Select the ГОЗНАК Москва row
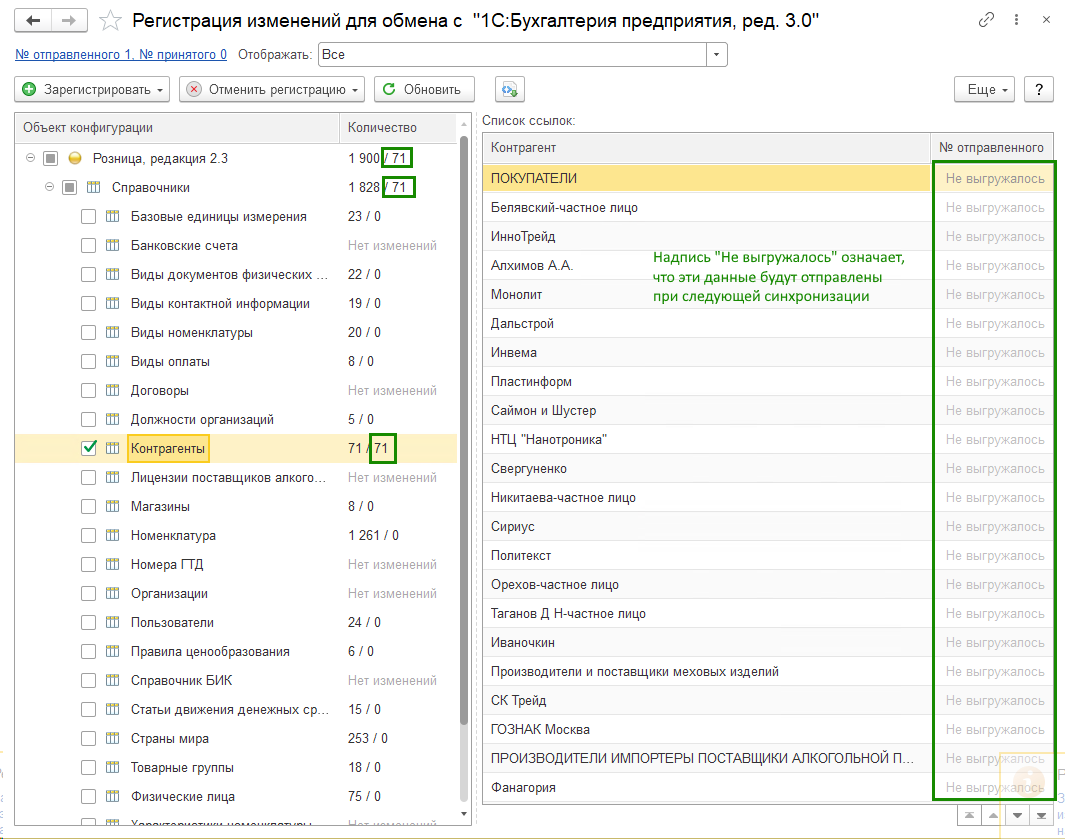Image resolution: width=1065 pixels, height=839 pixels. [x=768, y=730]
